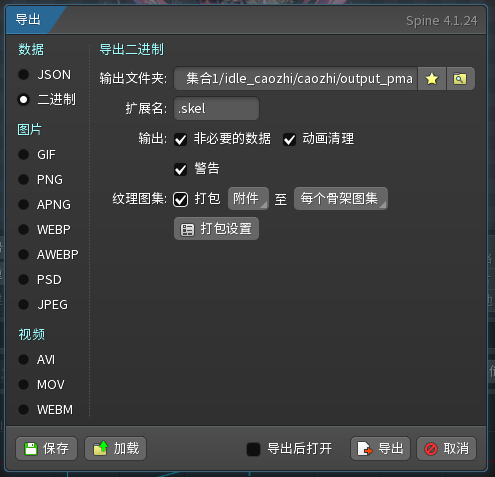Click the 纹理图集 label
This screenshot has height=477, width=495.
click(x=140, y=199)
